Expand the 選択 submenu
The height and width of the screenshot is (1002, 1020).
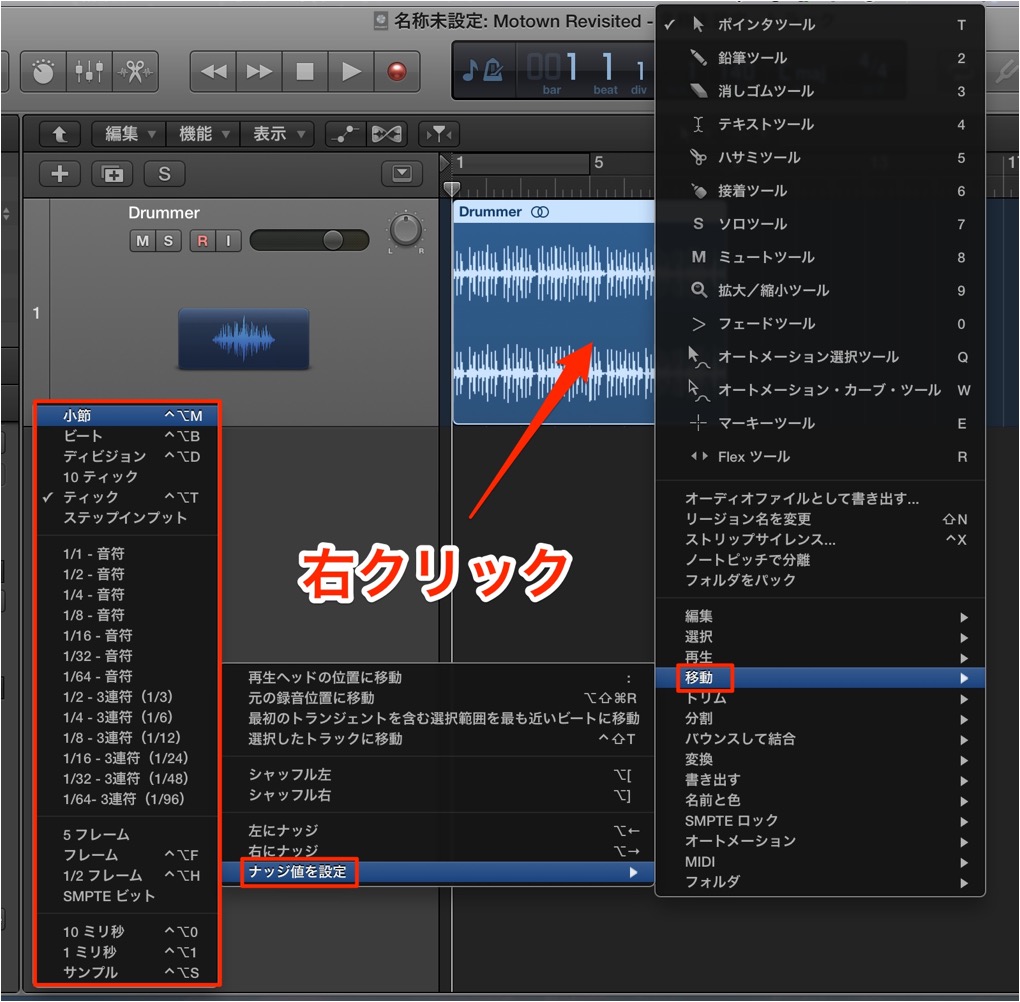pyautogui.click(x=820, y=637)
